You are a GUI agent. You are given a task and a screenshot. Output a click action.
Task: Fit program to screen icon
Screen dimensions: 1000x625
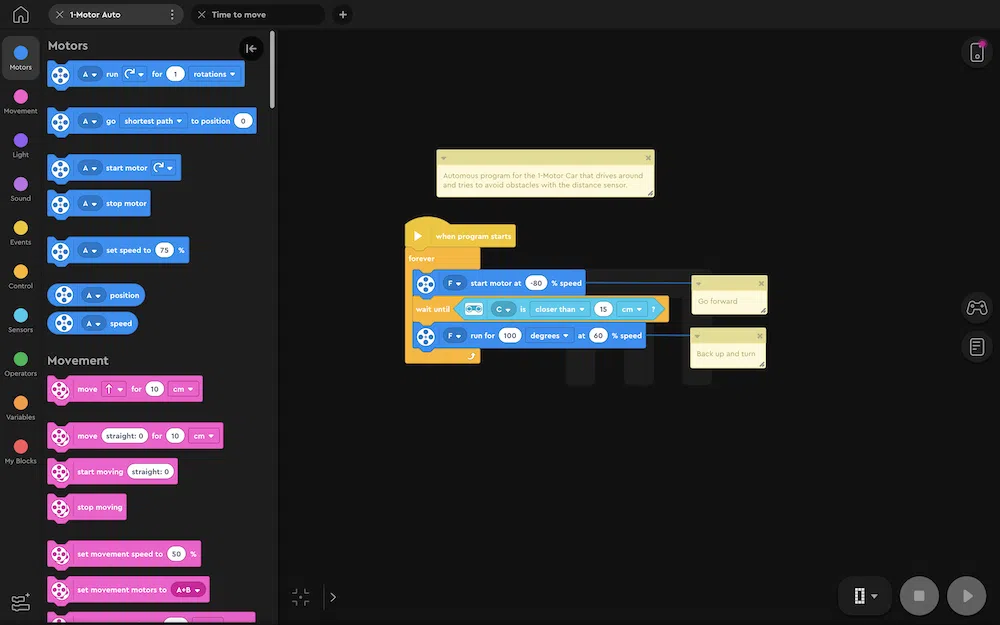pos(301,597)
